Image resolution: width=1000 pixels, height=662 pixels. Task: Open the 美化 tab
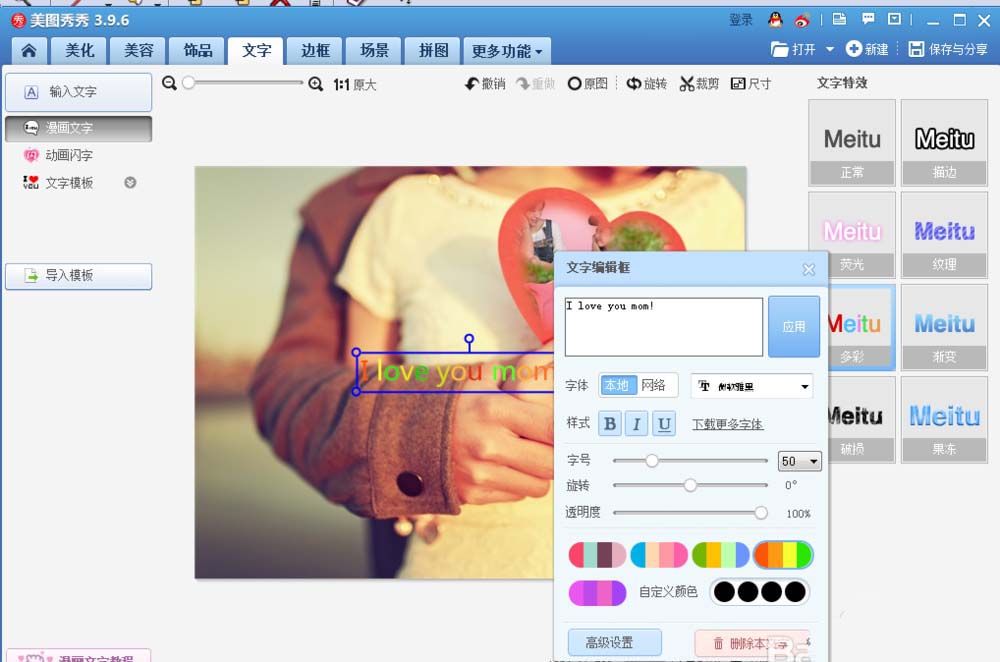click(80, 50)
